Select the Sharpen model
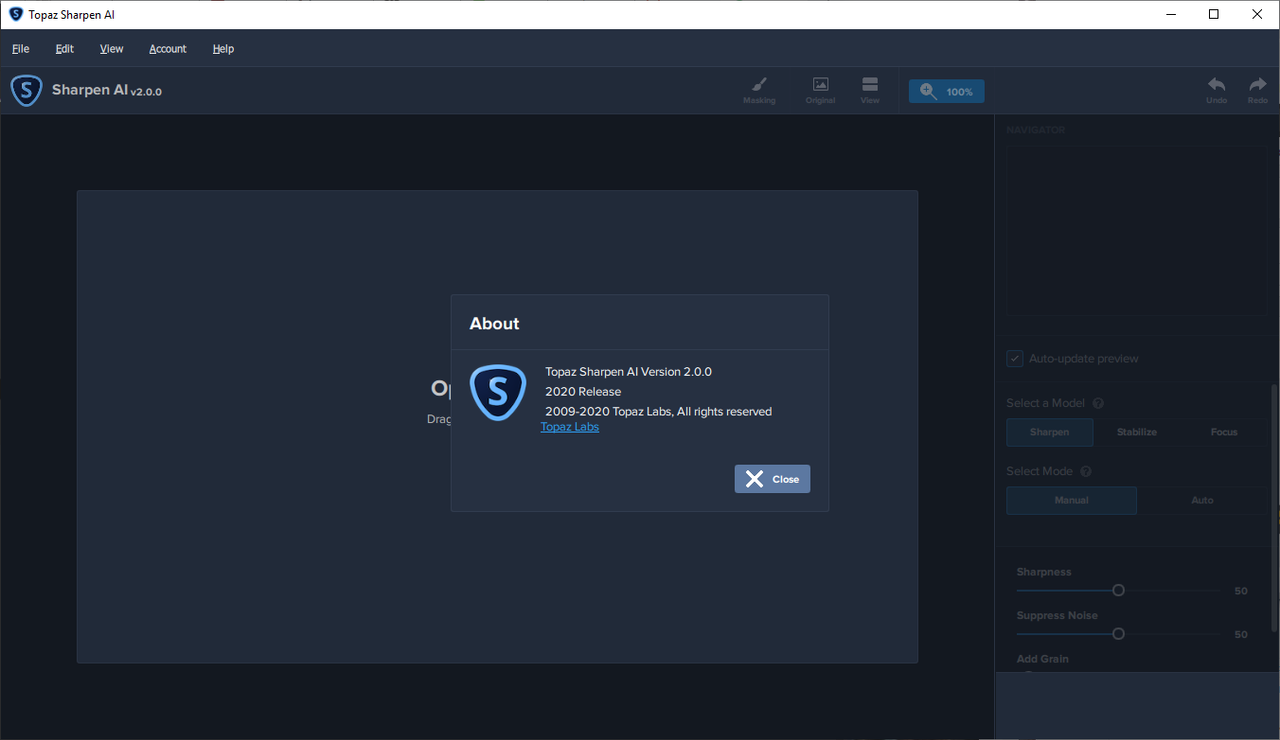1280x740 pixels. pos(1050,432)
